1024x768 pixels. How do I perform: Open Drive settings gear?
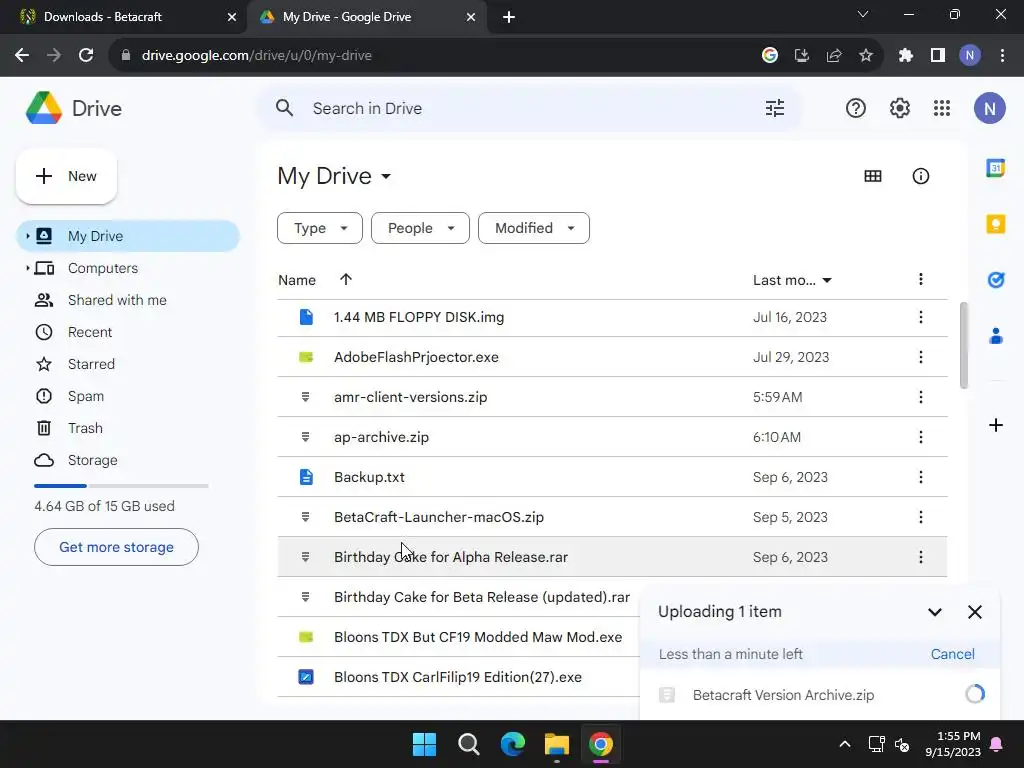coord(899,108)
